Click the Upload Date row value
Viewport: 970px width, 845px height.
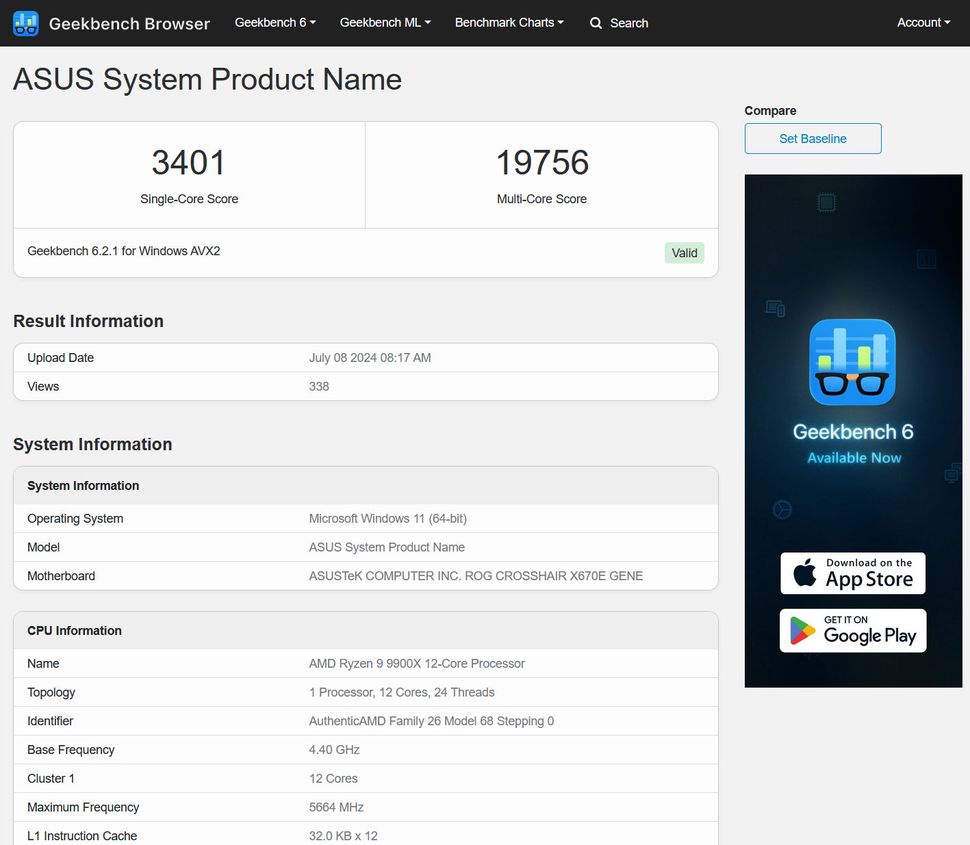(369, 358)
